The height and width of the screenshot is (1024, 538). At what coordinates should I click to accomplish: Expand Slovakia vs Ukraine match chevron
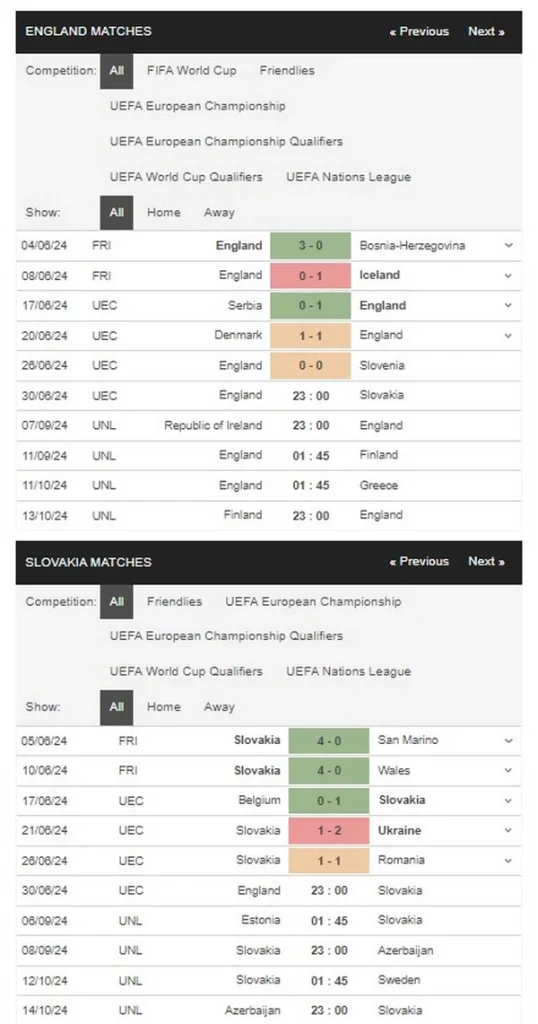(509, 831)
